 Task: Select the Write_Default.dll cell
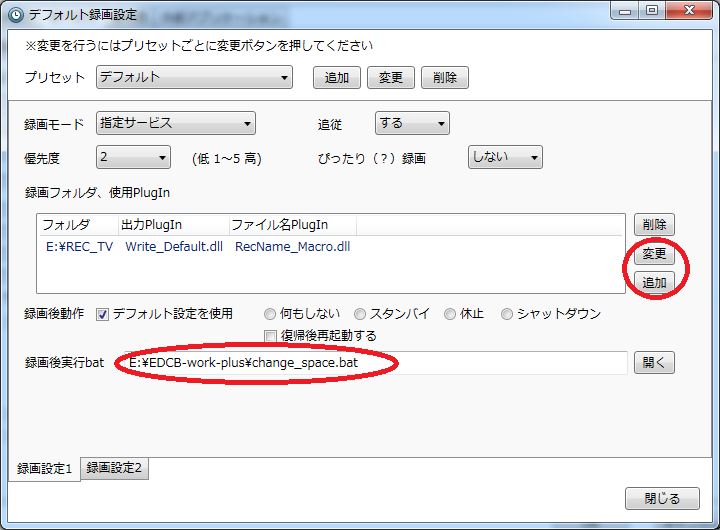(x=174, y=247)
